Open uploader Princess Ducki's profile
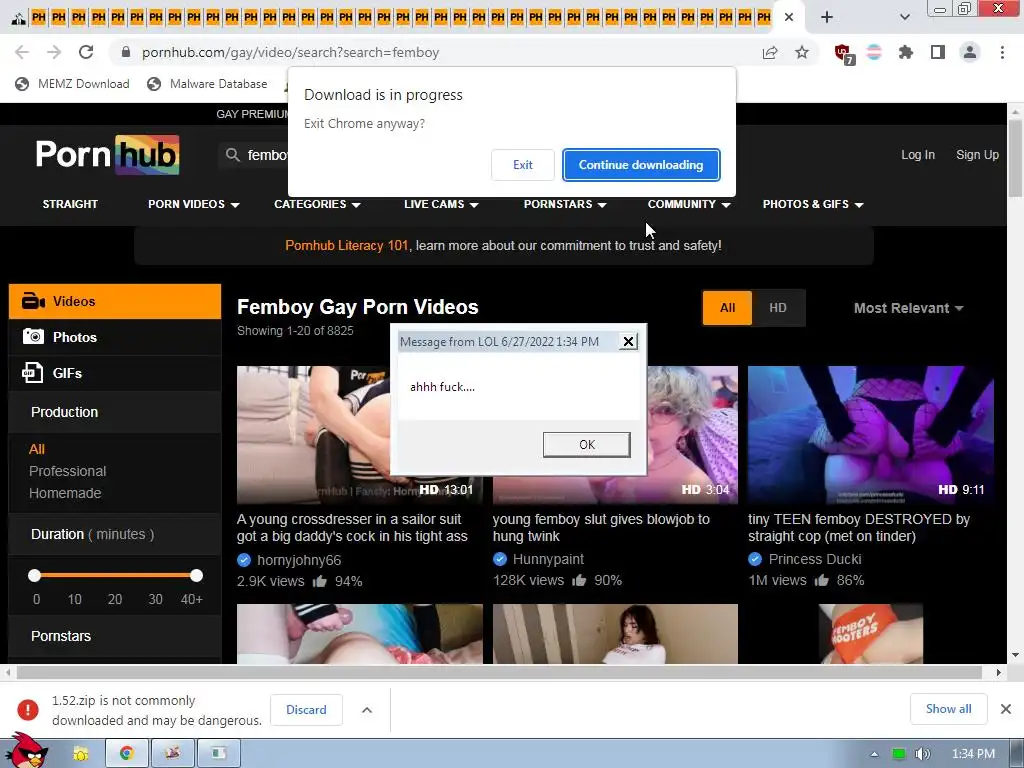Screen dimensions: 1024x768 pos(814,559)
